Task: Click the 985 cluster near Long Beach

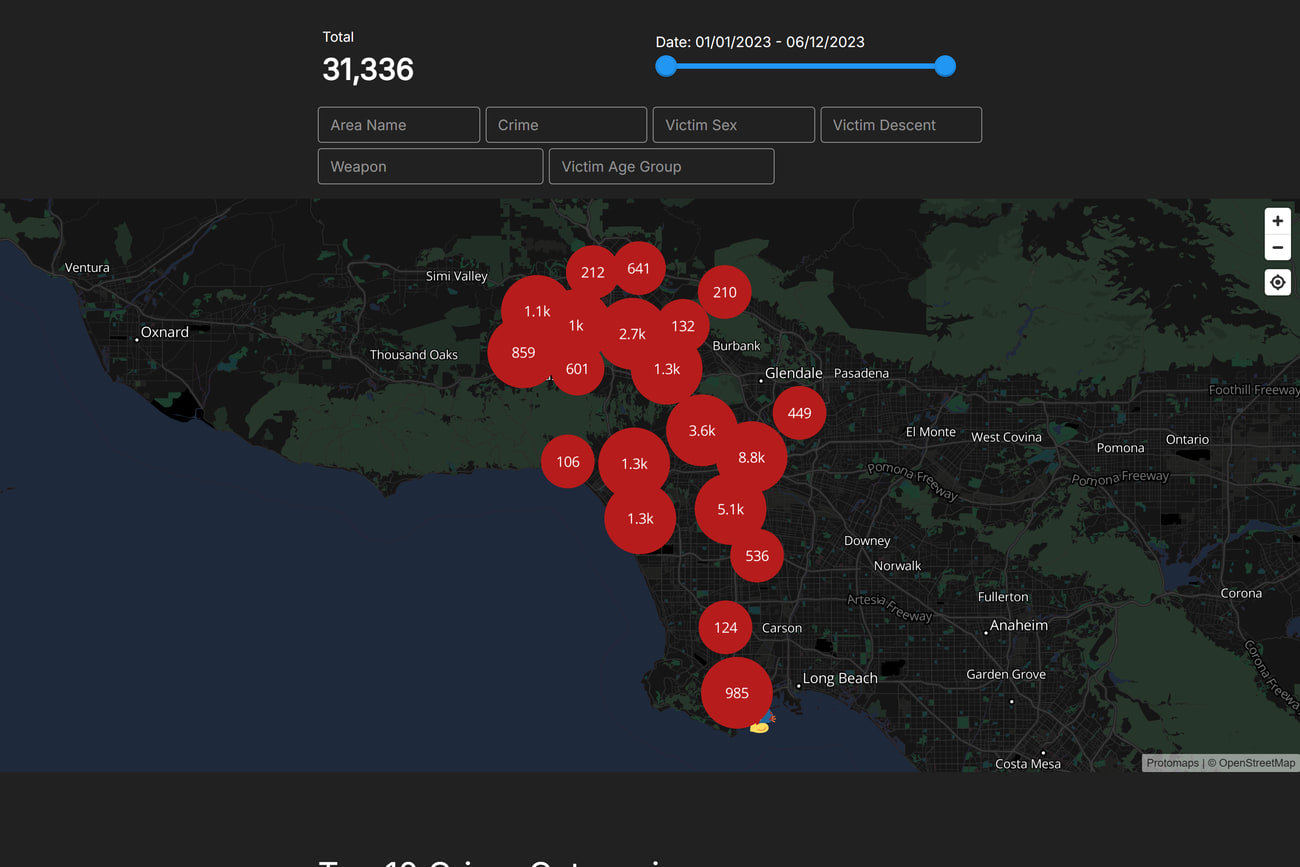Action: pos(737,693)
